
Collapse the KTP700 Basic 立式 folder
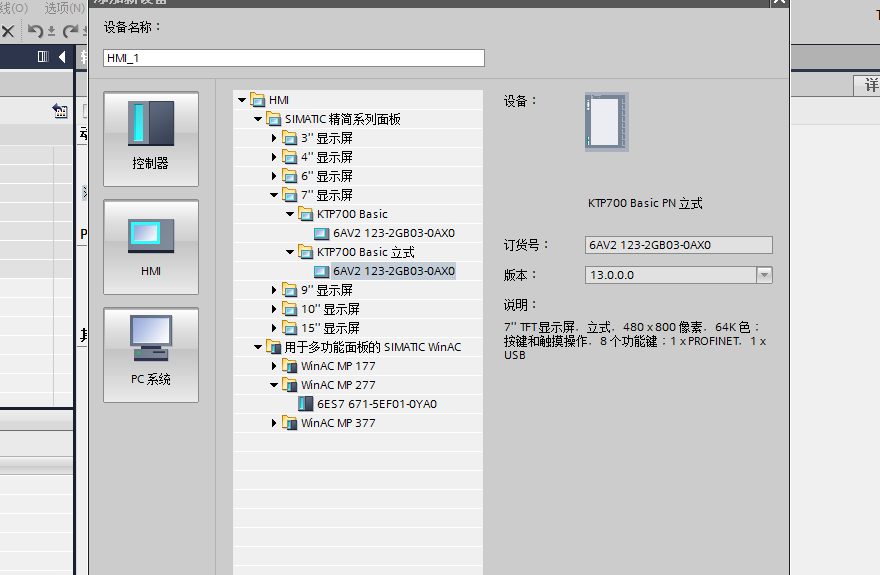290,252
